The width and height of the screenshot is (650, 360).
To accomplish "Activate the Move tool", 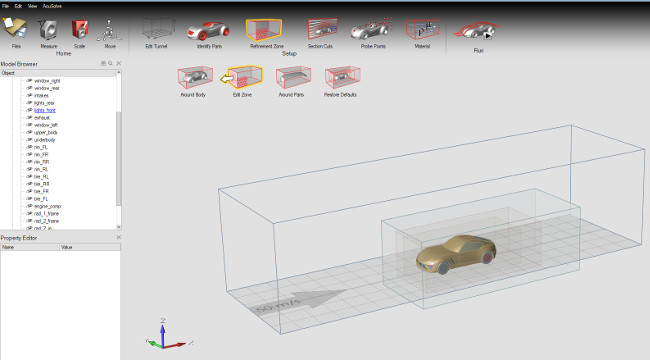I will click(x=109, y=31).
